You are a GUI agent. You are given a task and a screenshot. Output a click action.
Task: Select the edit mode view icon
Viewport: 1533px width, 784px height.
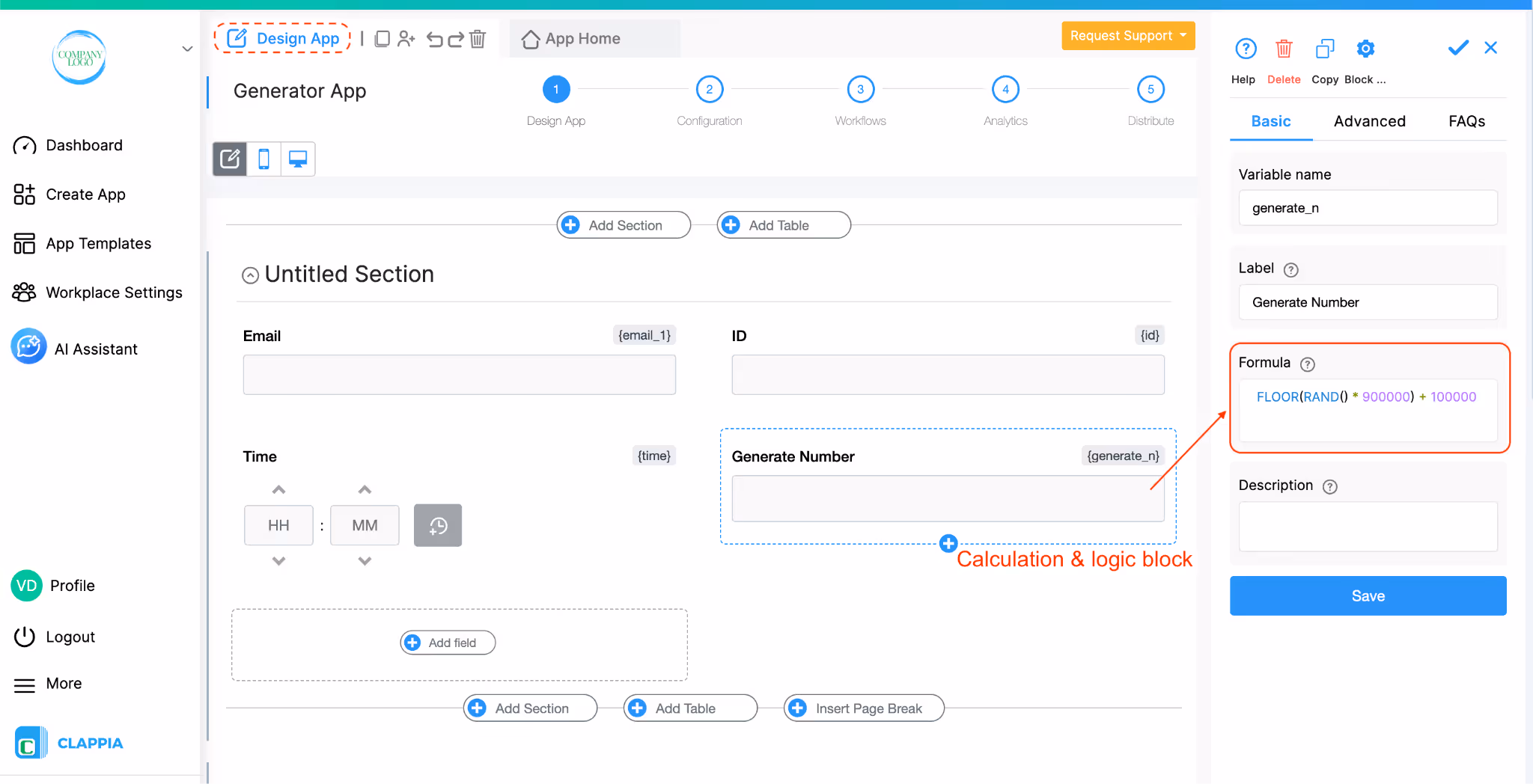coord(230,159)
